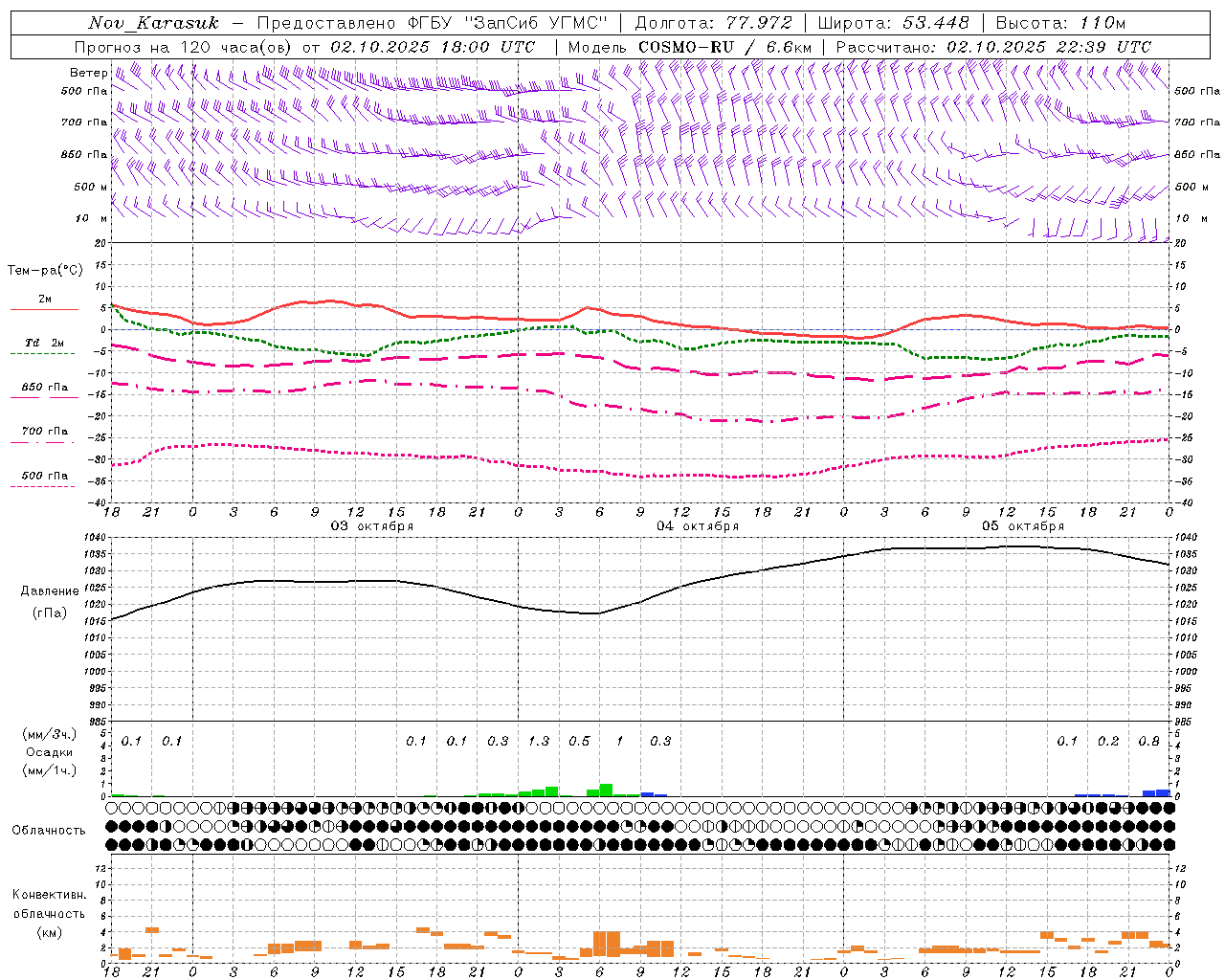Screen dimensions: 1225x980
Task: Select the 'Долгота: 77.972' header text
Action: (x=714, y=23)
